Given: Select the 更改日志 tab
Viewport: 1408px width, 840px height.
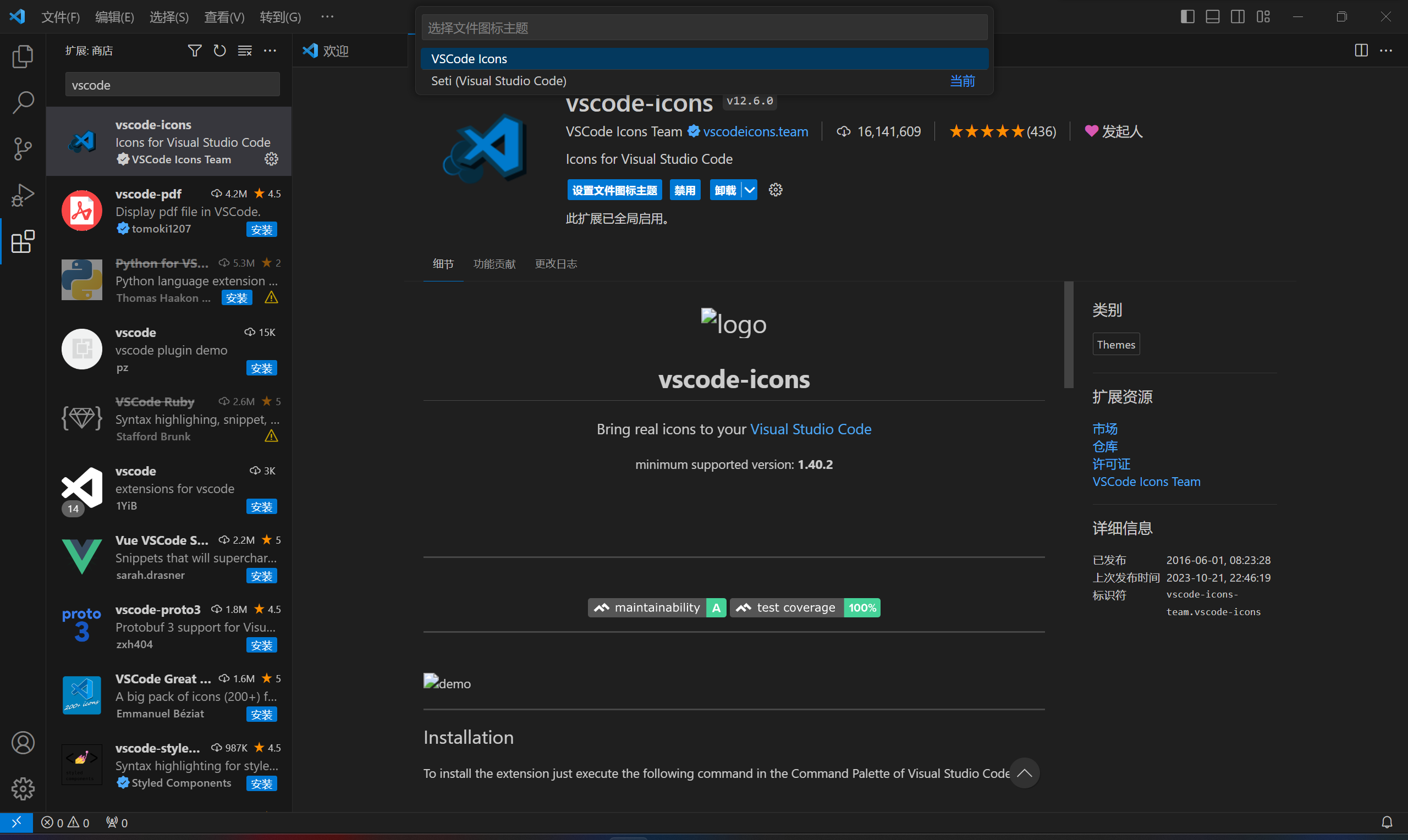Looking at the screenshot, I should (556, 264).
